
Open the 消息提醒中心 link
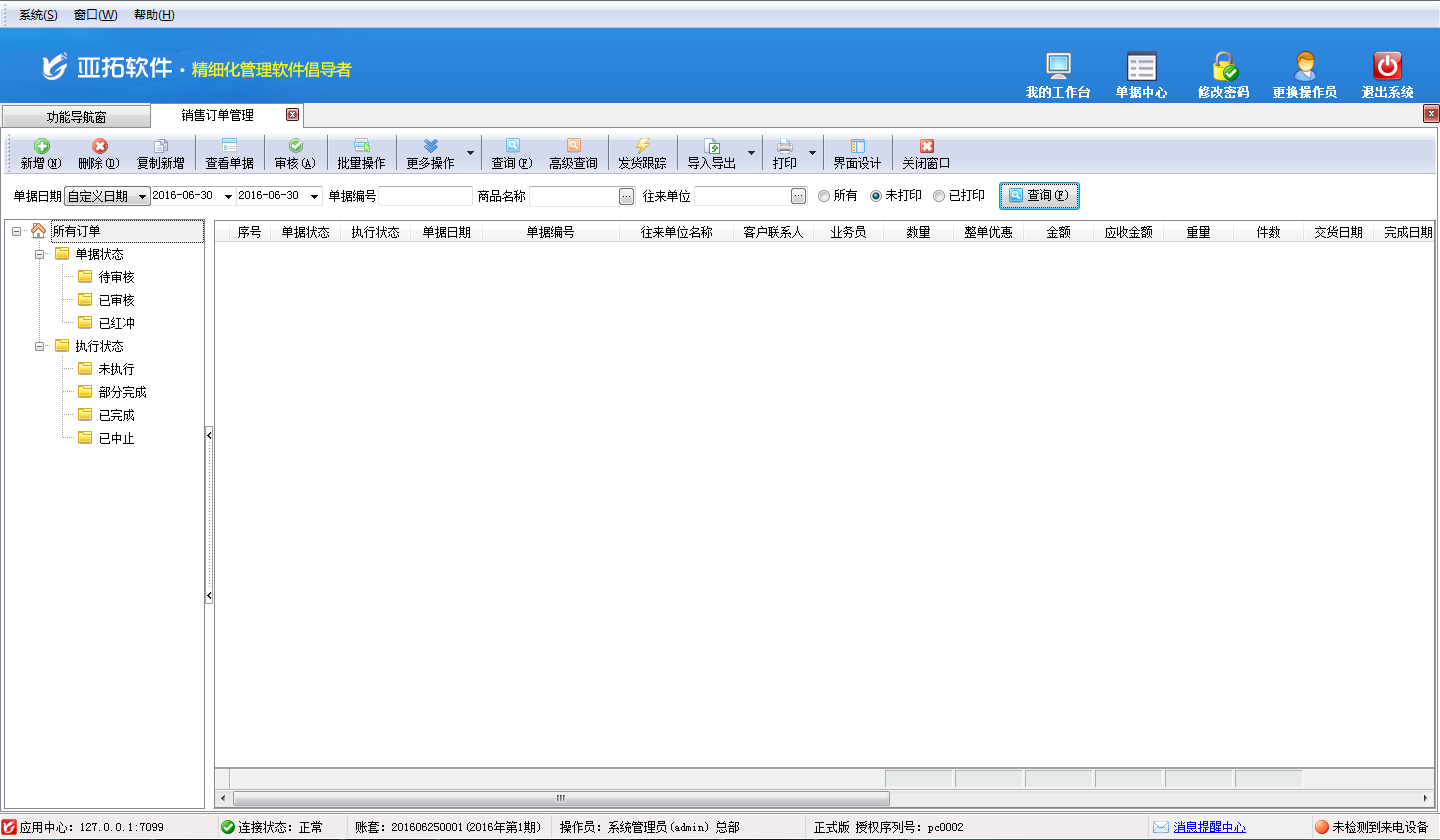(x=1209, y=827)
